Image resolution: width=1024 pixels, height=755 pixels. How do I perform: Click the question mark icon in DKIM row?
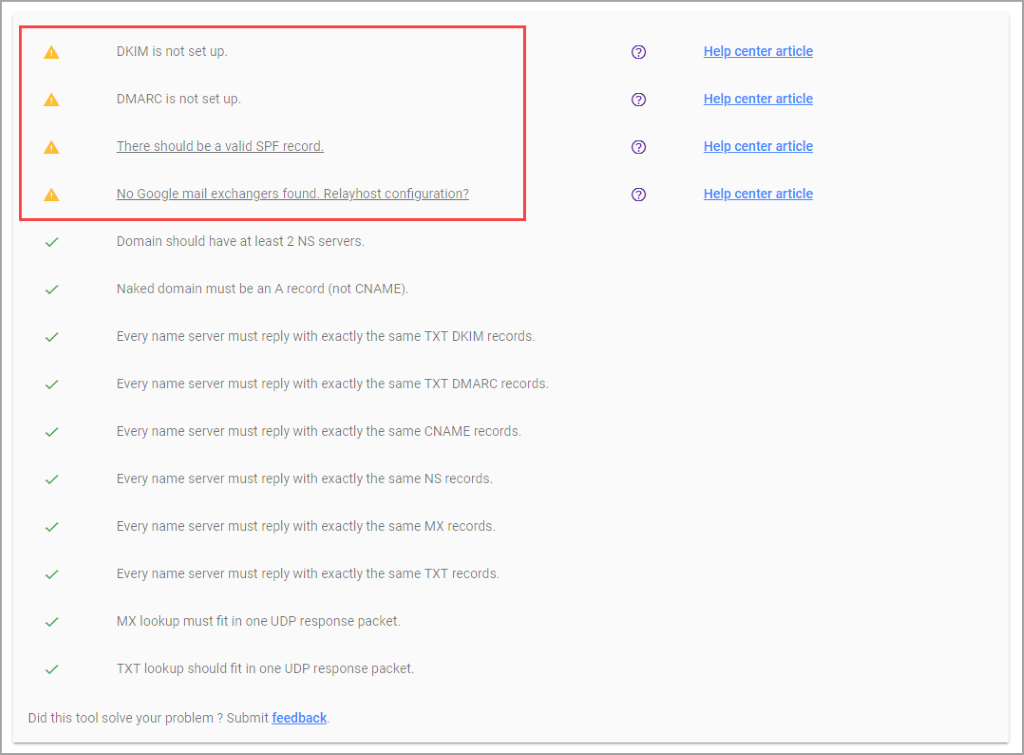click(x=639, y=52)
